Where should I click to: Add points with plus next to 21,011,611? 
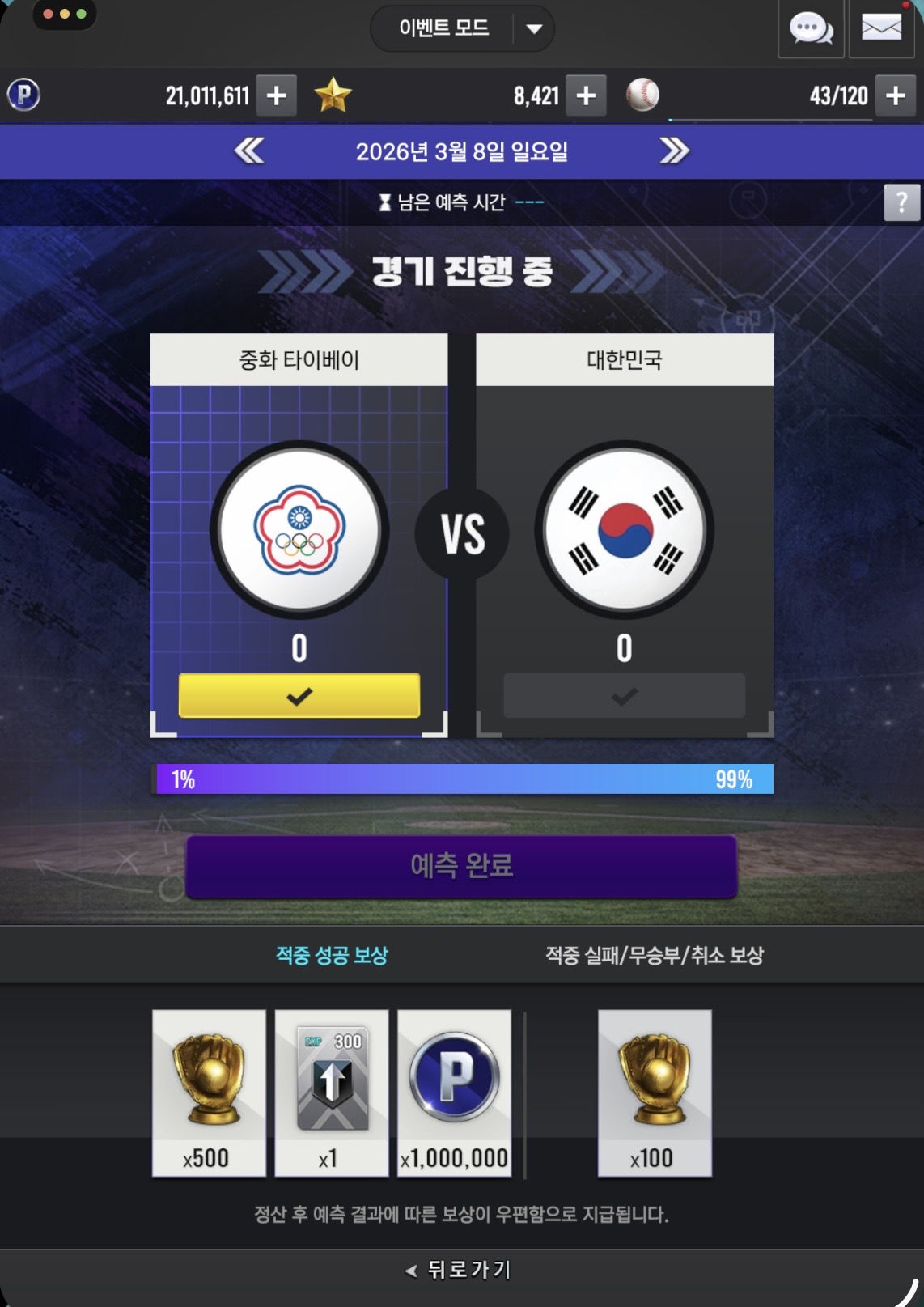tap(277, 95)
